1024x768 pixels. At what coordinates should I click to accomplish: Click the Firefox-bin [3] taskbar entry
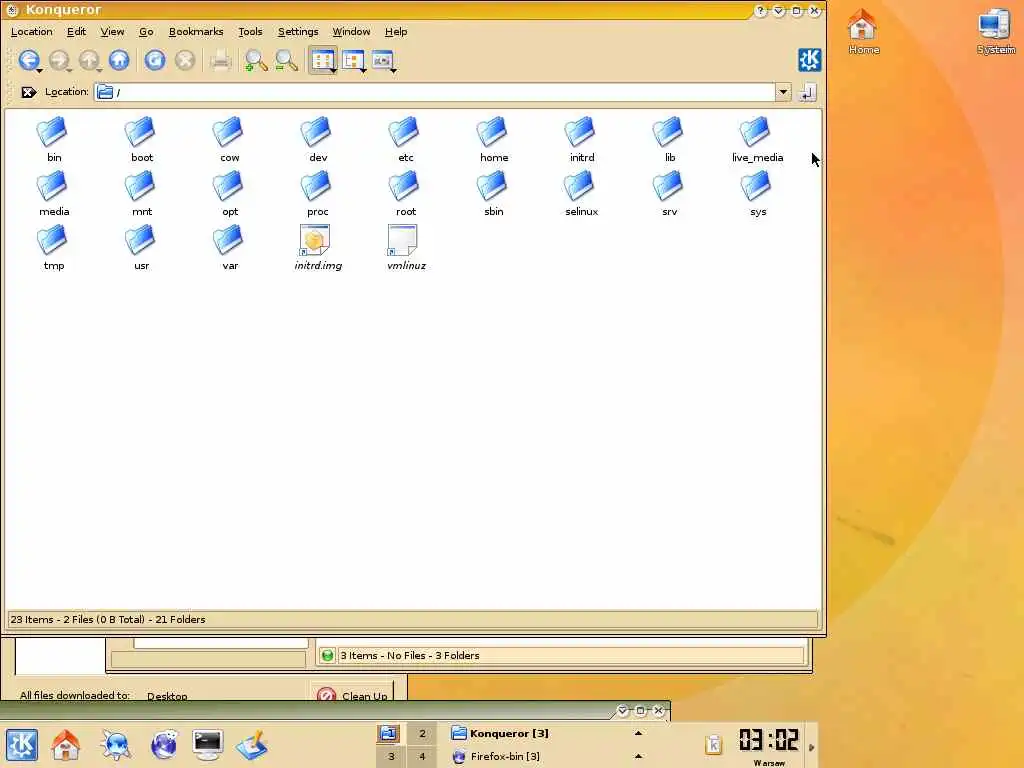(x=547, y=756)
